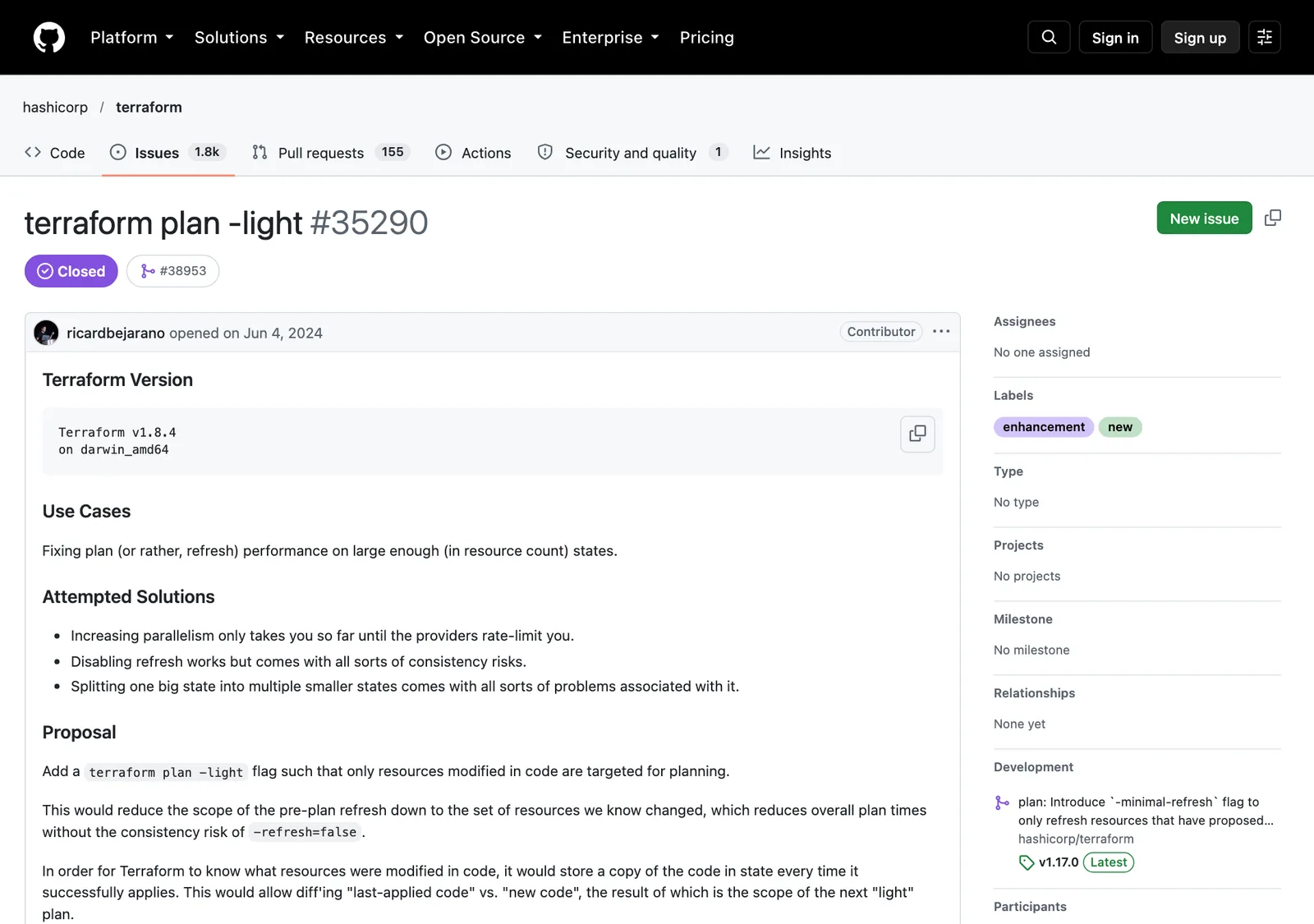Open the terraform repository link

pos(149,108)
